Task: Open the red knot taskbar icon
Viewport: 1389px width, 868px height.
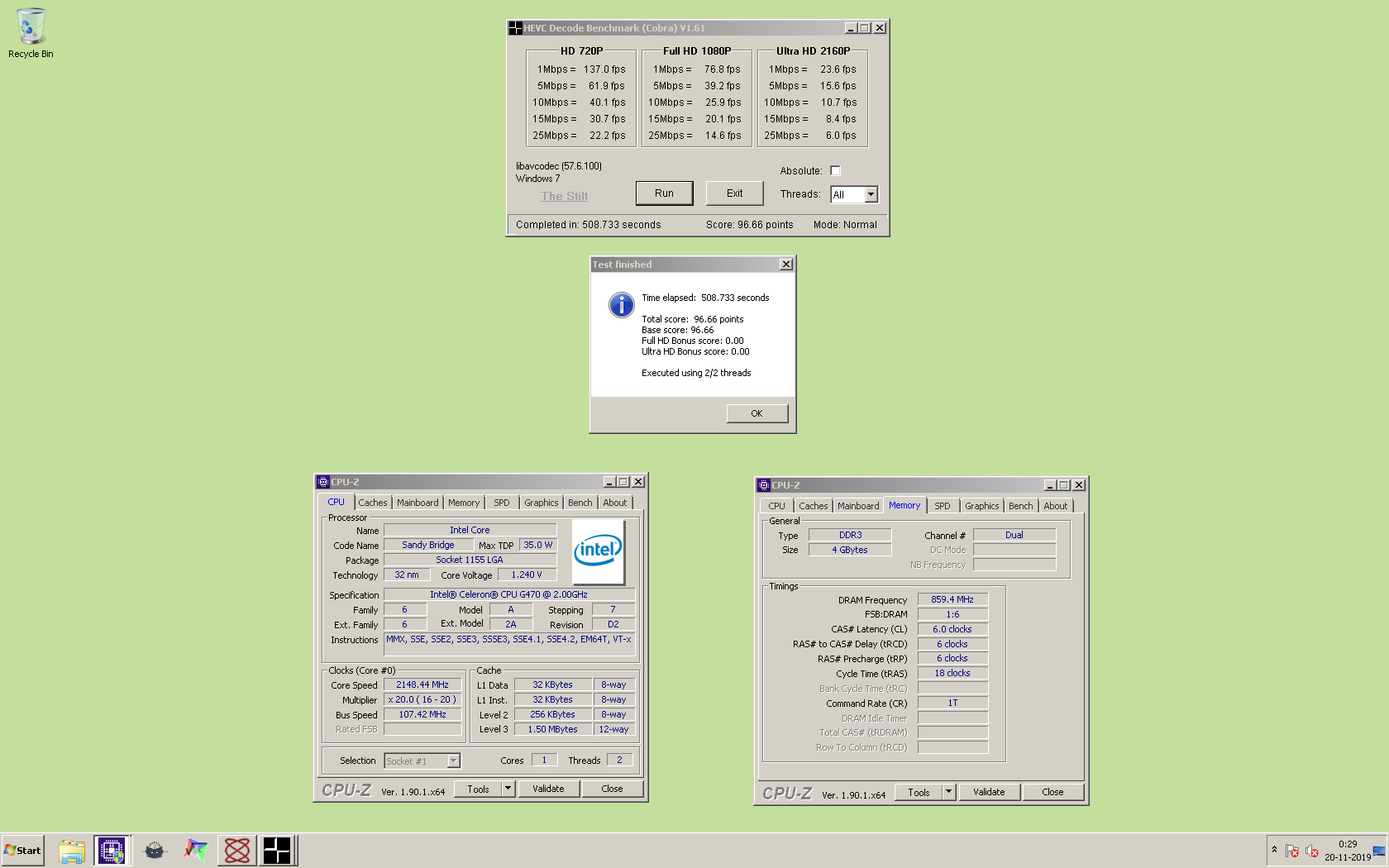Action: 236,851
